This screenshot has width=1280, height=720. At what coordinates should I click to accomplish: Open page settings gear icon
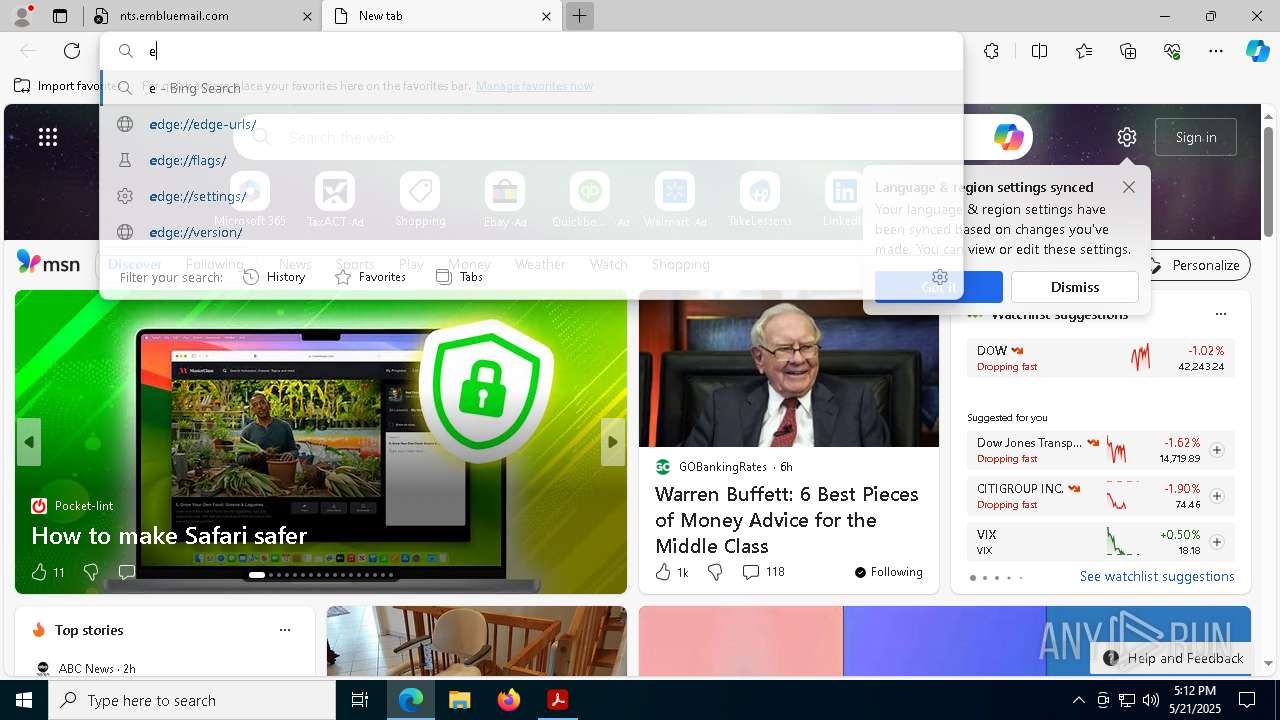[x=1127, y=137]
